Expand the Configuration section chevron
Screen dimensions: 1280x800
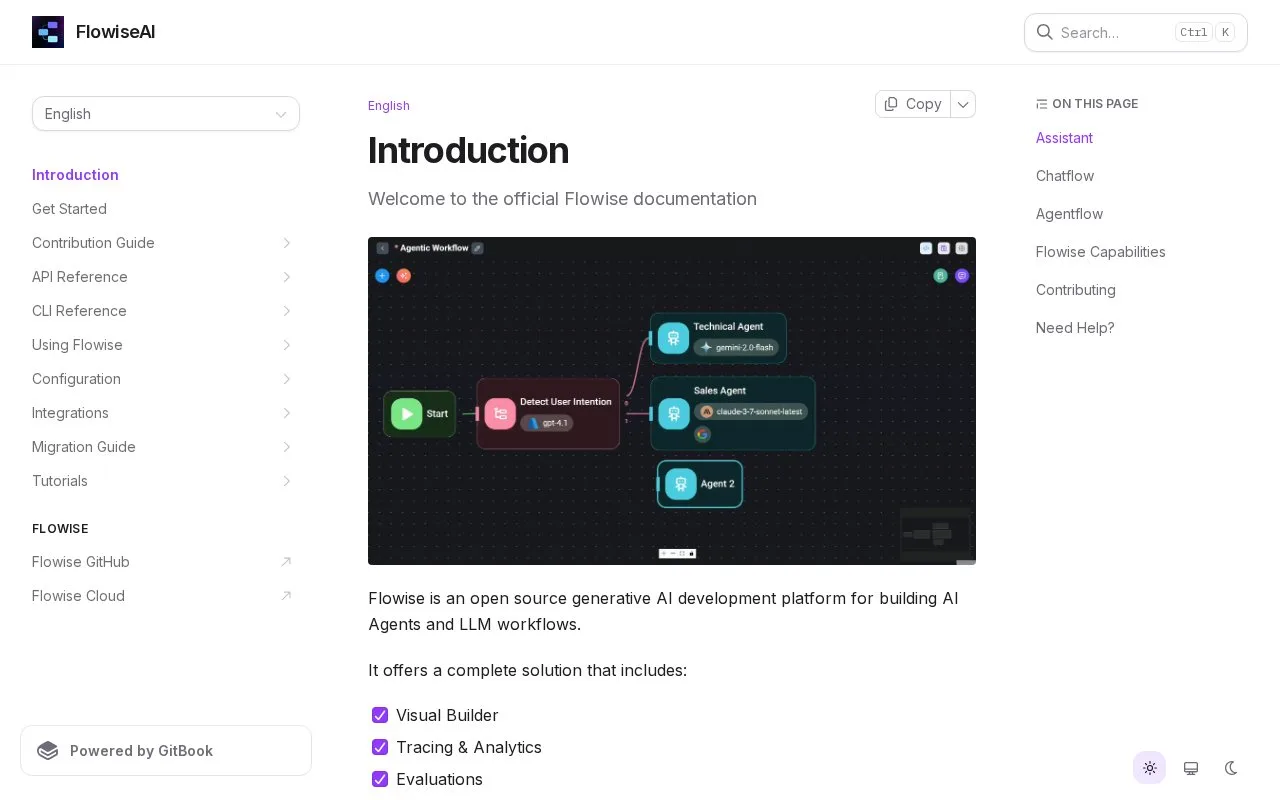click(286, 379)
